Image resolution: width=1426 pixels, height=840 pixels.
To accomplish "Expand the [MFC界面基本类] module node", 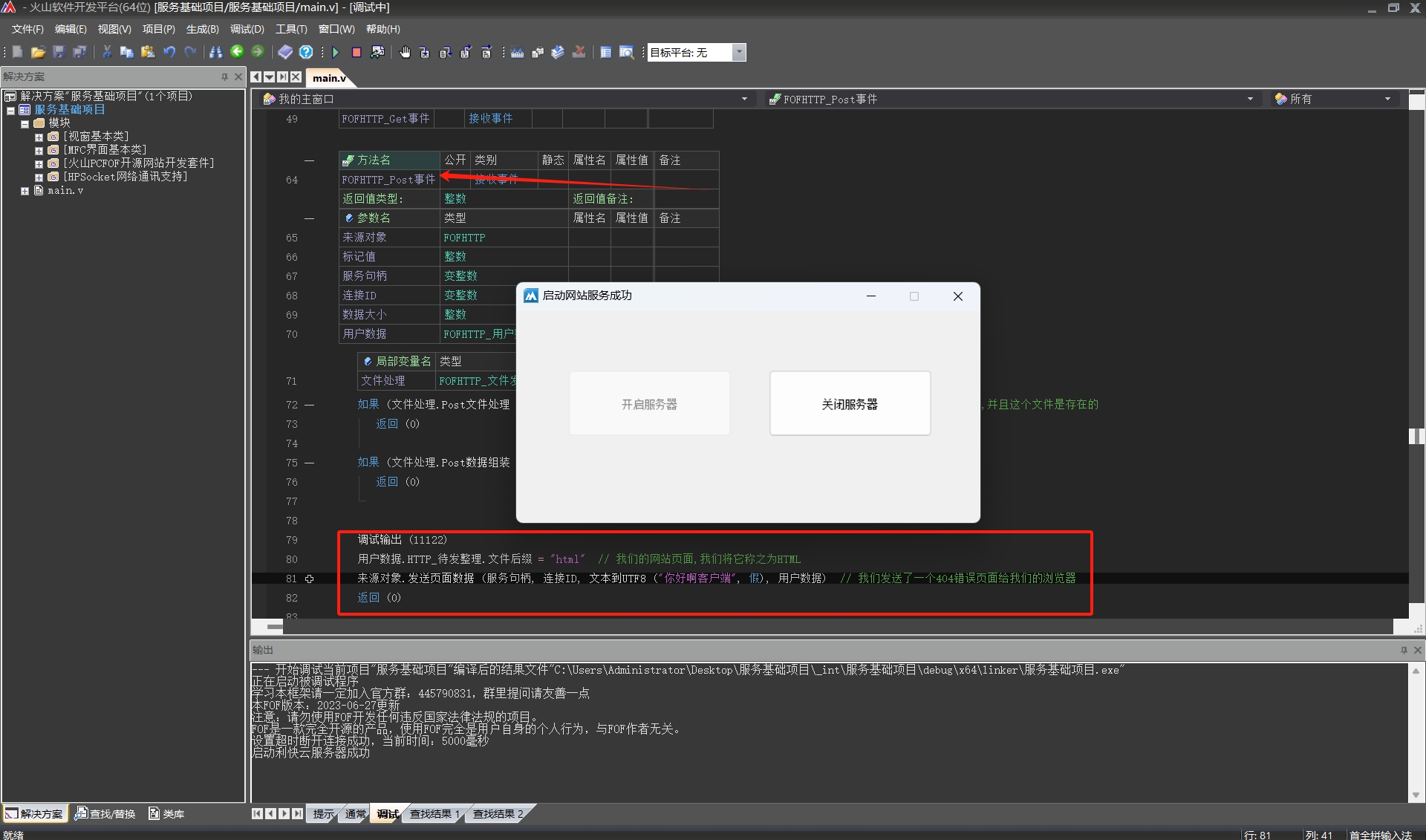I will 39,150.
